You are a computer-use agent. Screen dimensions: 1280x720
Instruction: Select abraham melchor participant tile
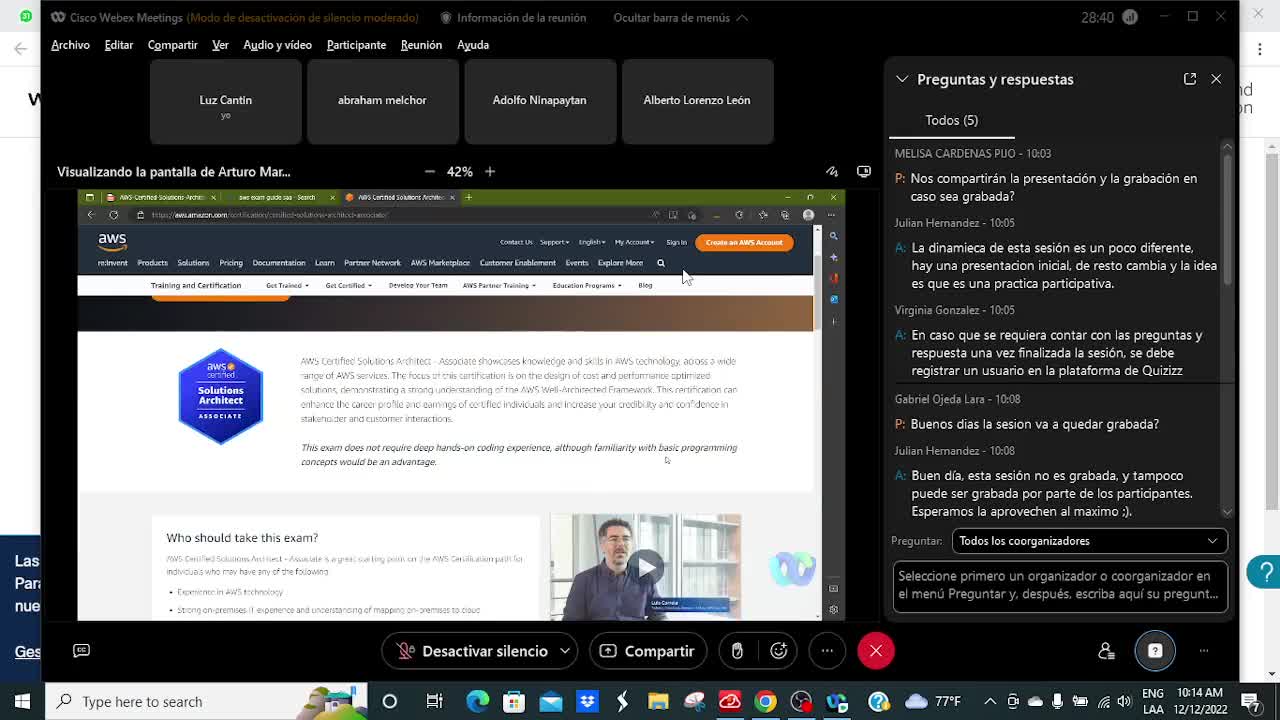point(382,101)
